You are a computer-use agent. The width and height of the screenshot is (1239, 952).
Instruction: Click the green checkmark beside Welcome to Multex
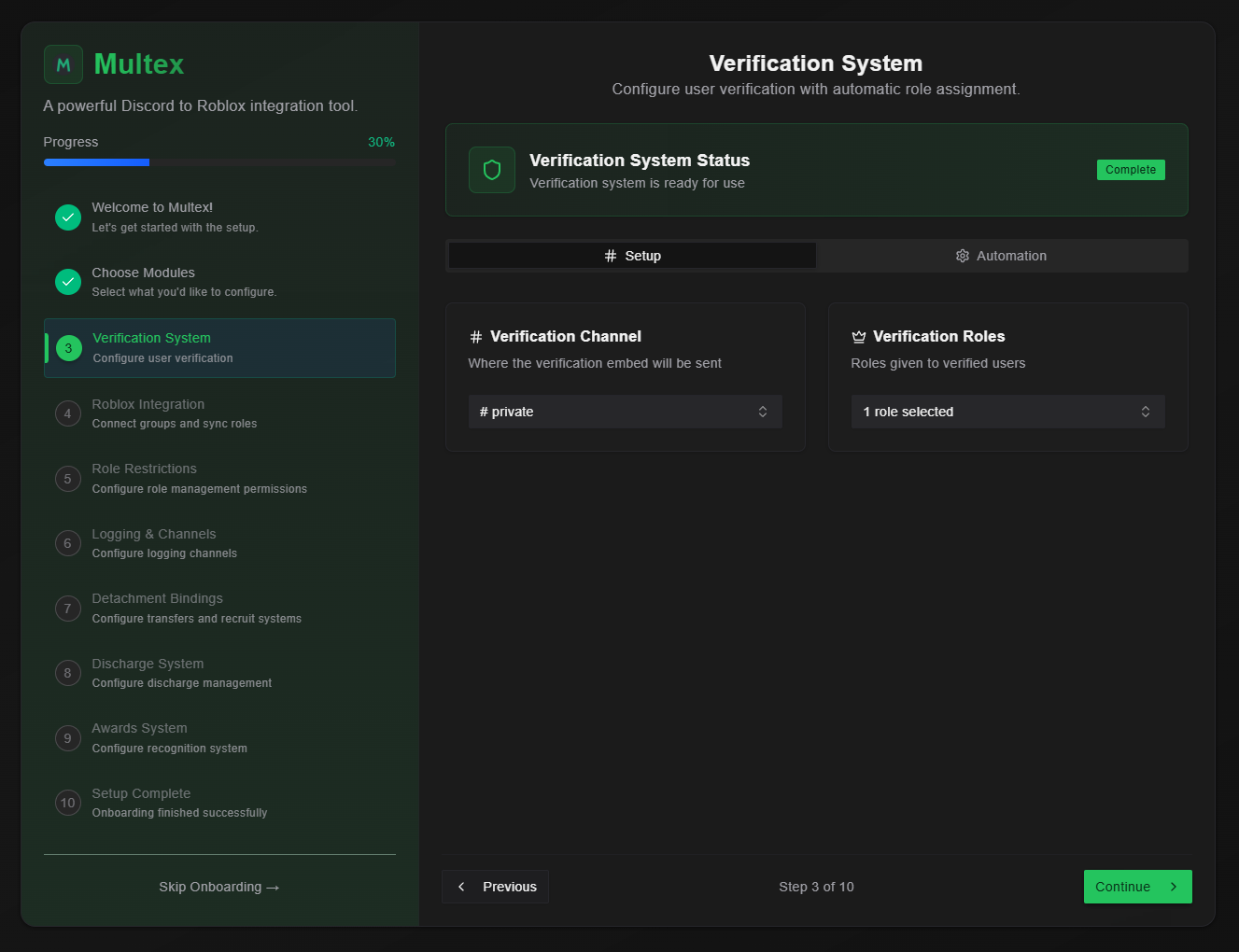68,217
